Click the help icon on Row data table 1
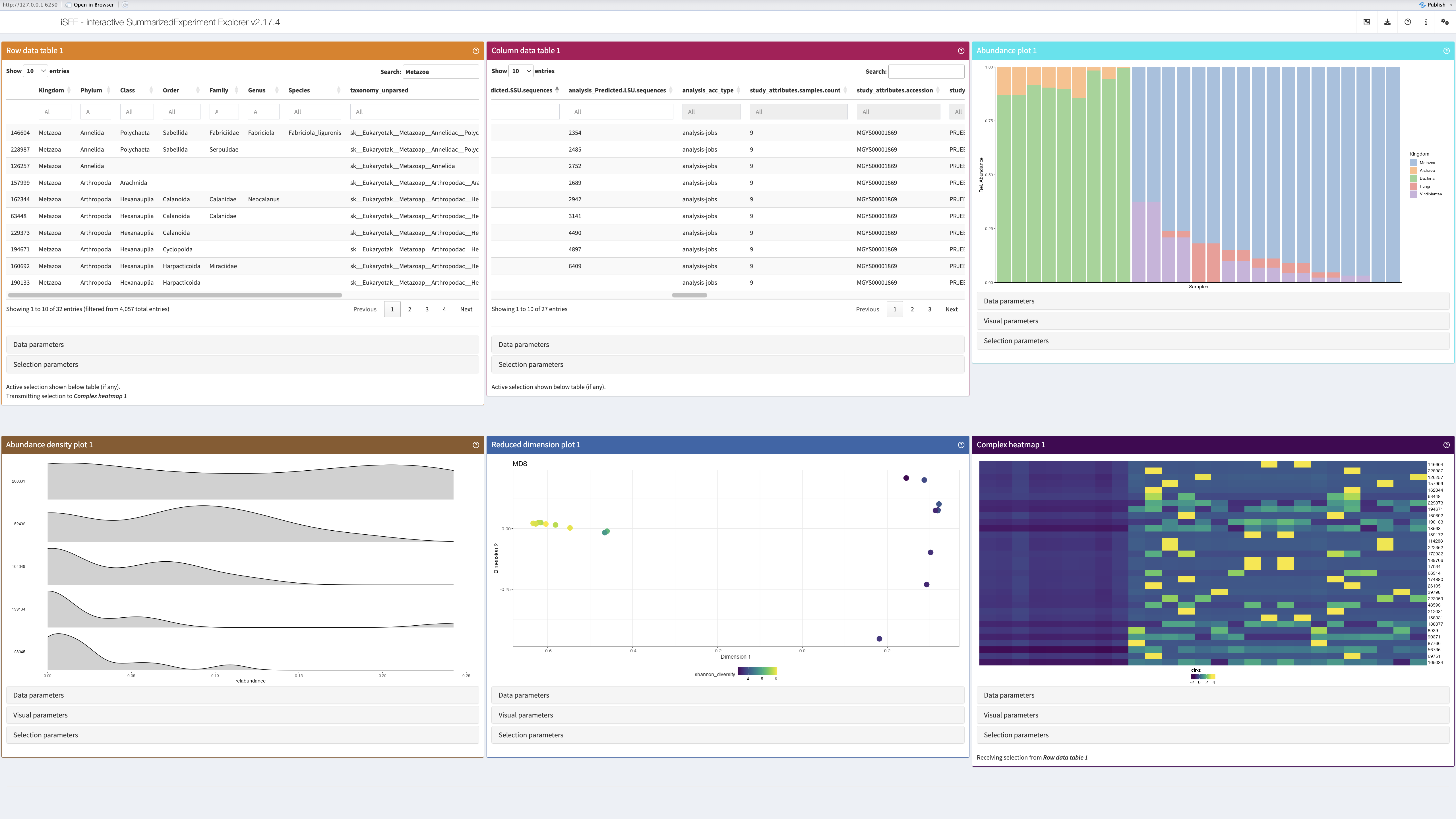 (475, 50)
